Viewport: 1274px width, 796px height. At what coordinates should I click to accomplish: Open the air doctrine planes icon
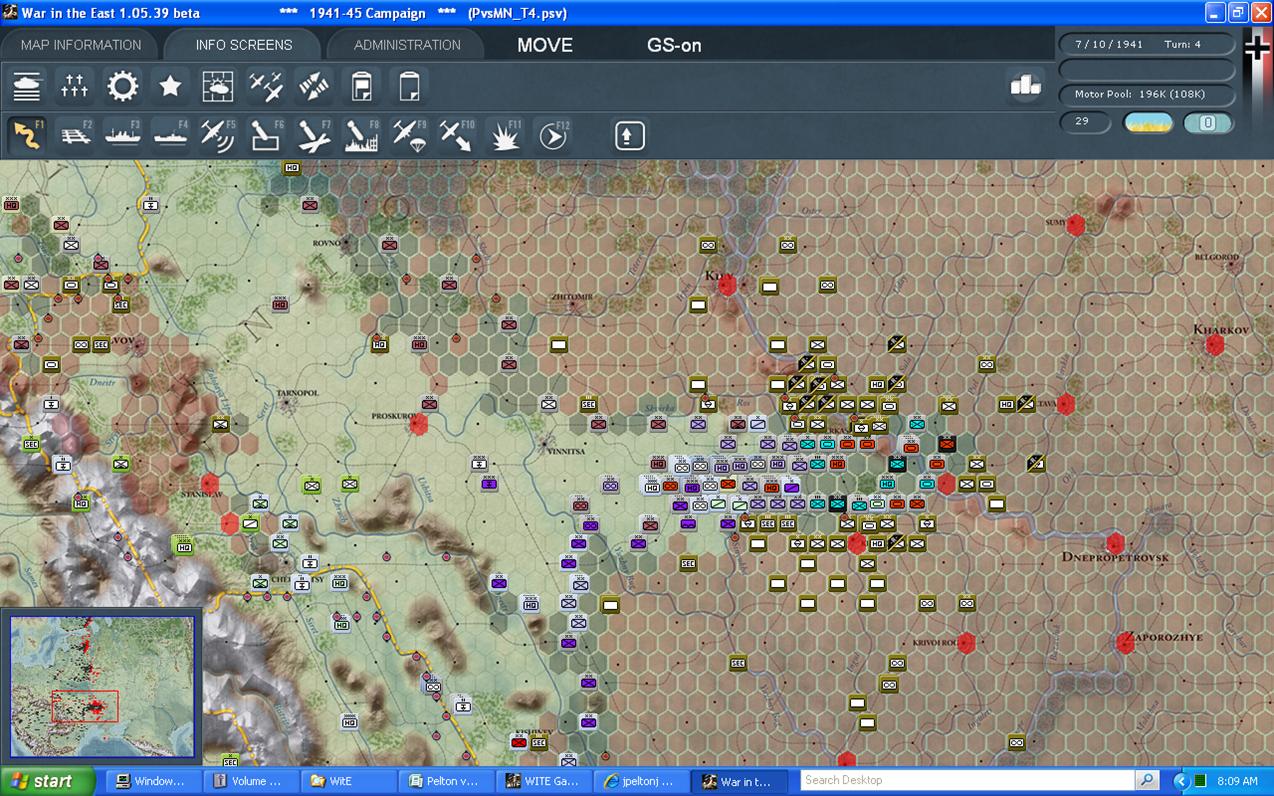click(266, 87)
